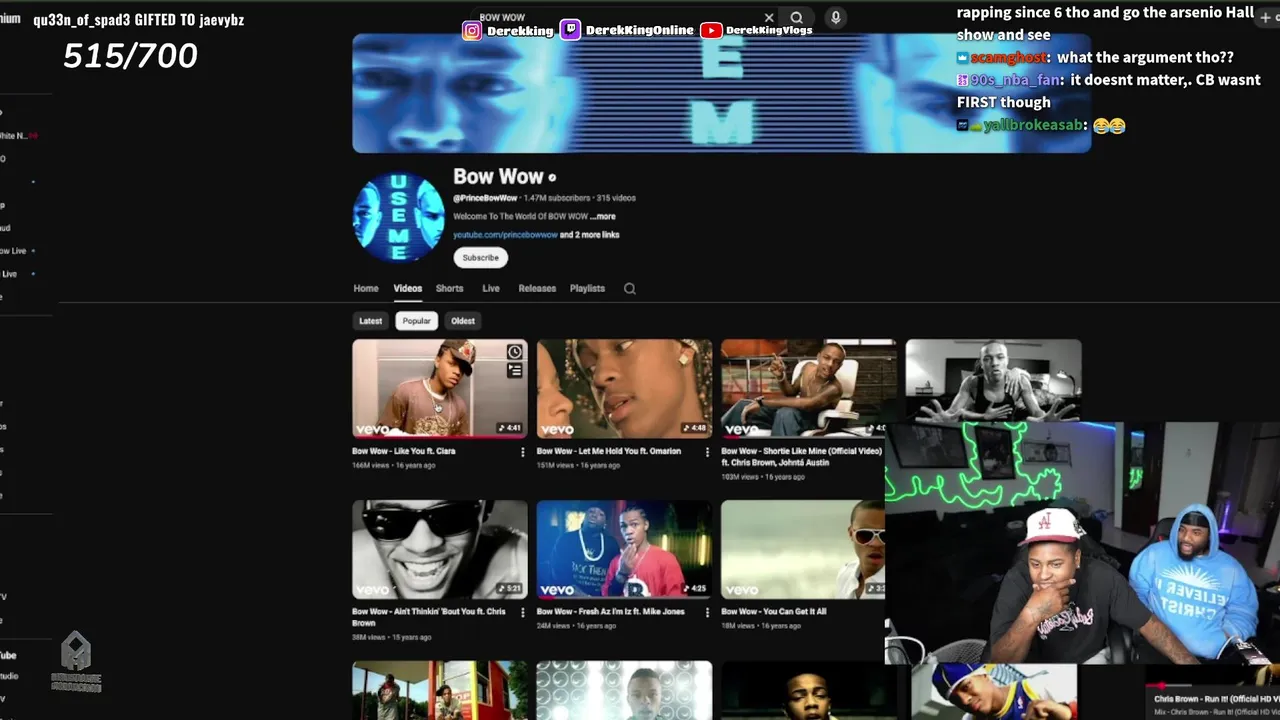Image resolution: width=1280 pixels, height=720 pixels.
Task: Click title 'Bow Wow - Ain't Thinkin' 'Bout You'
Action: click(x=428, y=617)
